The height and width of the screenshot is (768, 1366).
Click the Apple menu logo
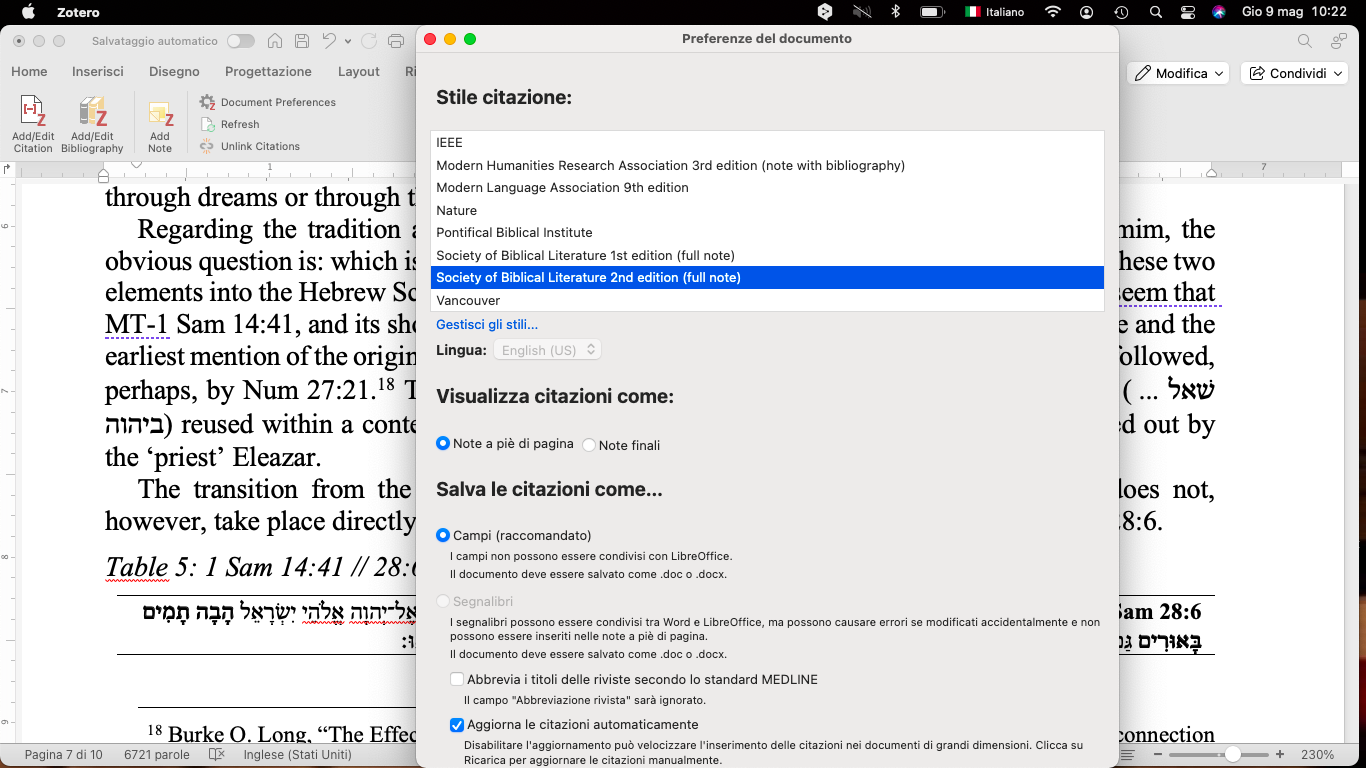tap(28, 12)
